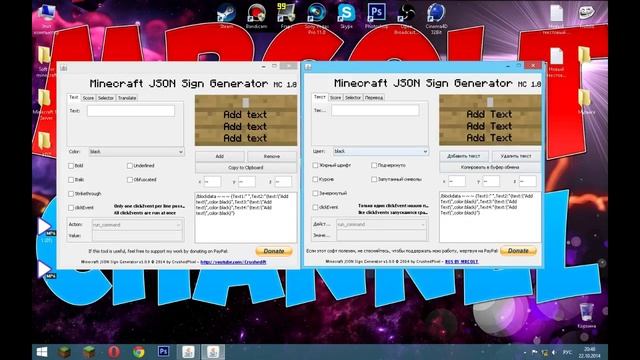
Task: Open the Opera browser in the taskbar
Action: (114, 352)
